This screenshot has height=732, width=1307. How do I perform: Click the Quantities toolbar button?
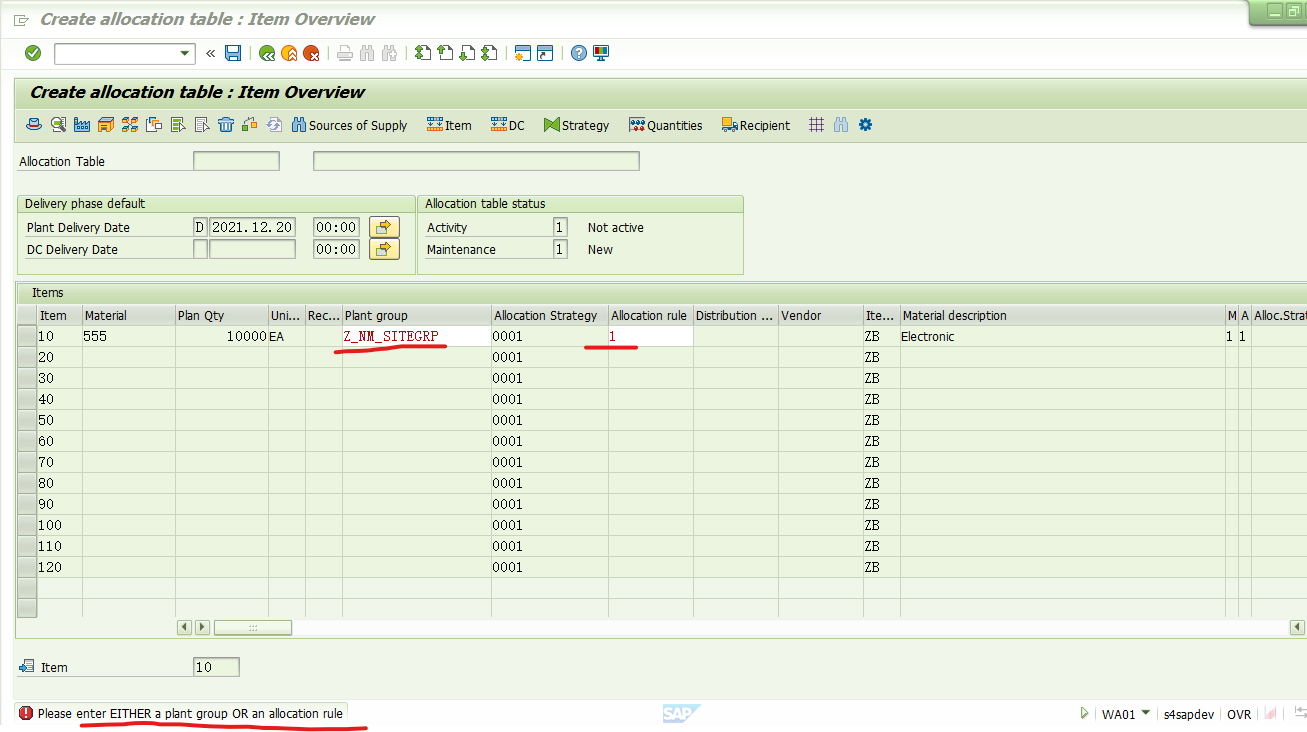pyautogui.click(x=666, y=125)
